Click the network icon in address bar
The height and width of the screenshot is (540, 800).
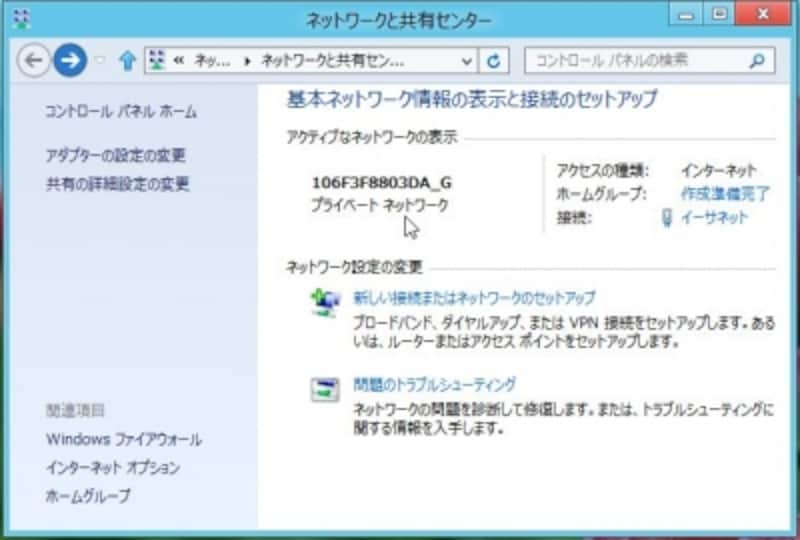(157, 61)
